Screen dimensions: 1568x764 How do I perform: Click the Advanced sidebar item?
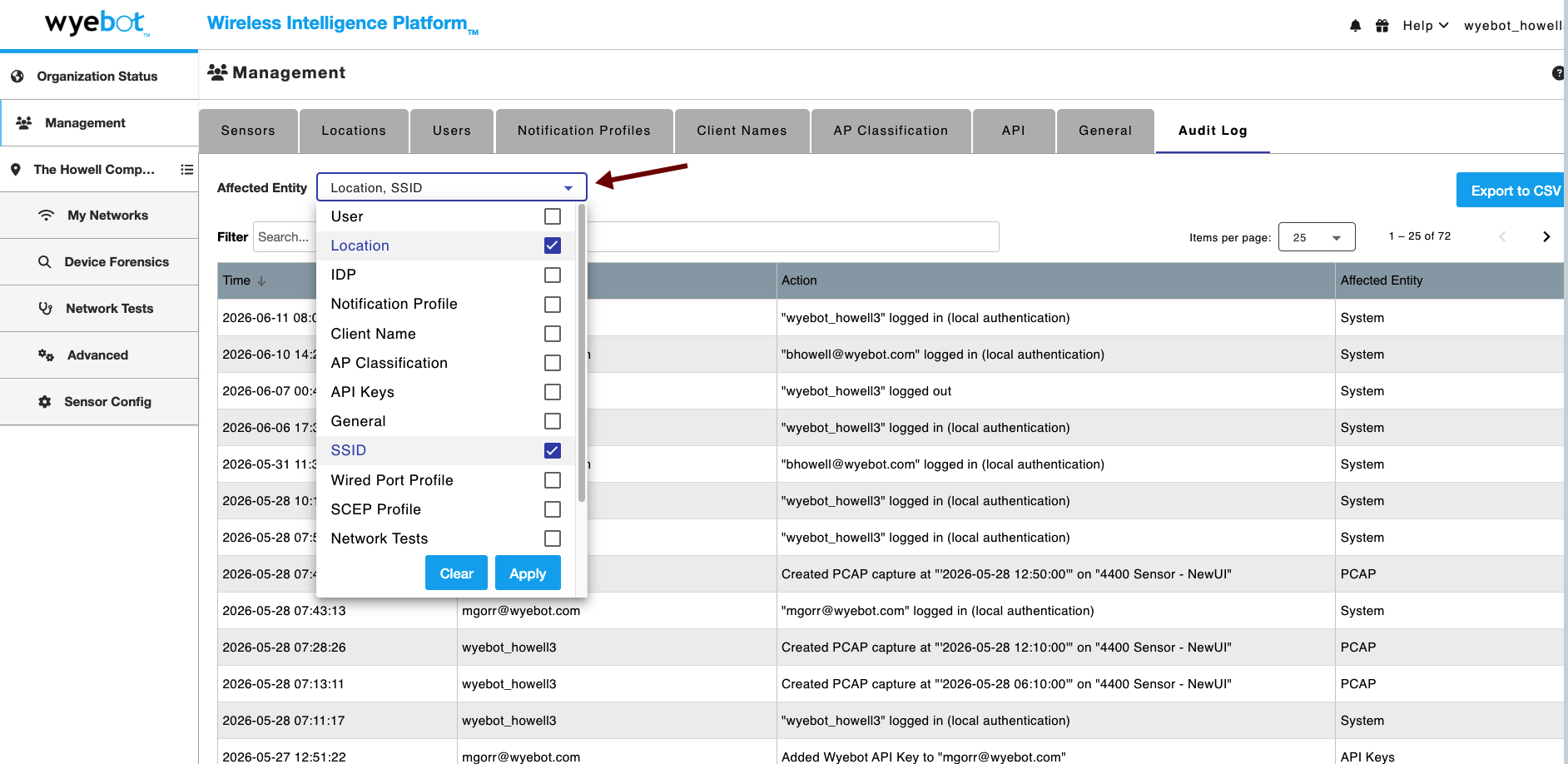point(99,355)
